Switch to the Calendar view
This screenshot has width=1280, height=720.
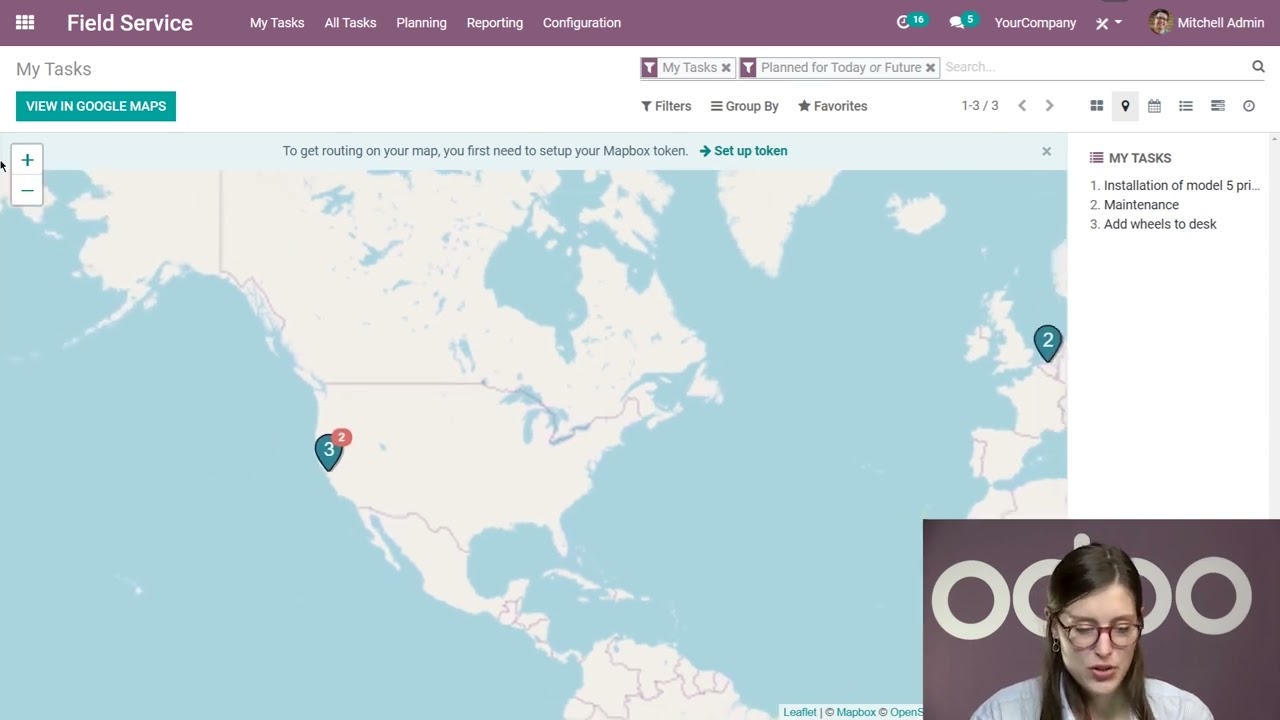tap(1154, 106)
